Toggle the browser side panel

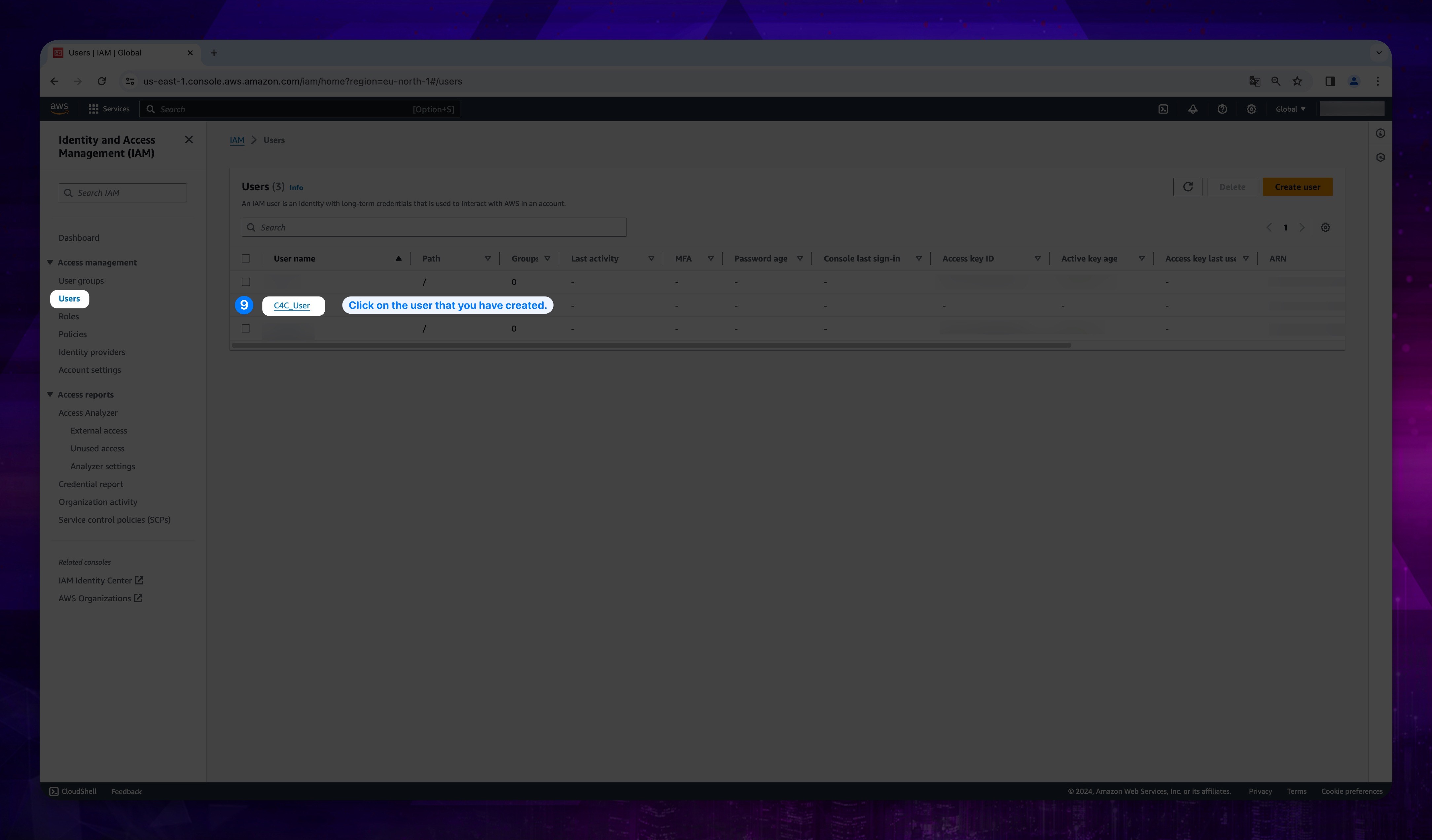tap(1330, 81)
